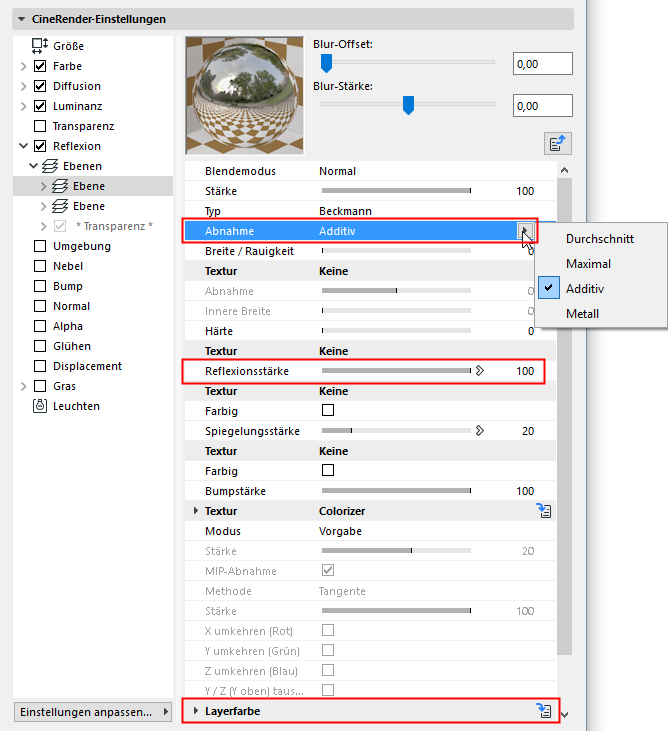Image resolution: width=668 pixels, height=731 pixels.
Task: Click the Blendemodus Normal value
Action: point(337,171)
